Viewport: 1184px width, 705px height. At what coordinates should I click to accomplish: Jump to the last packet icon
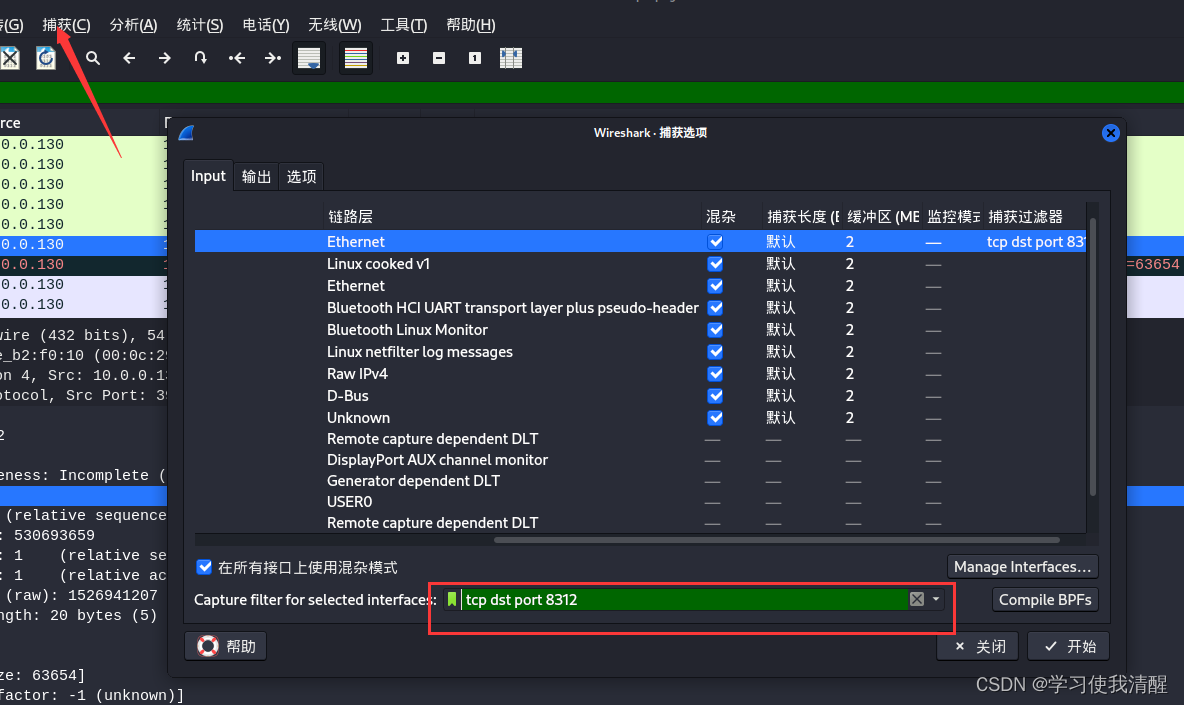click(273, 58)
